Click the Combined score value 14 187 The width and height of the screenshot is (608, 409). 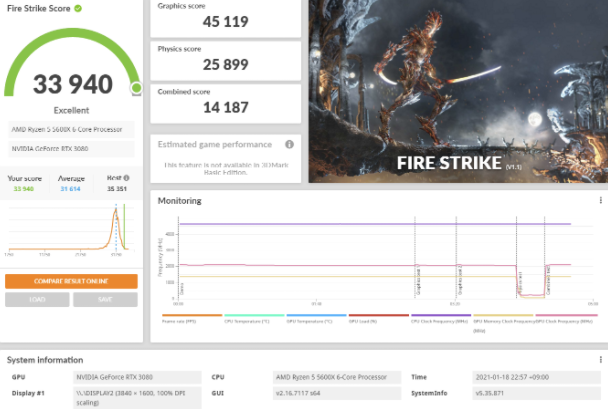point(226,107)
